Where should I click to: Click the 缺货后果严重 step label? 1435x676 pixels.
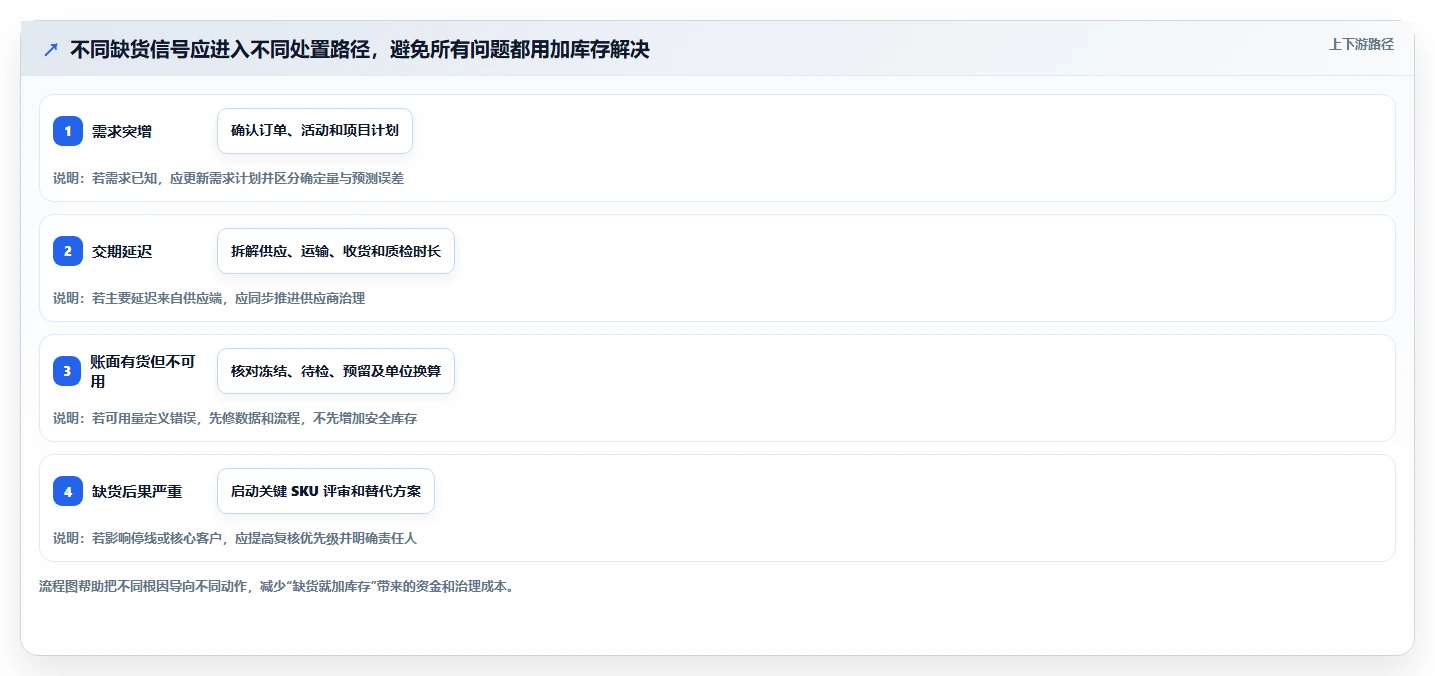click(137, 491)
